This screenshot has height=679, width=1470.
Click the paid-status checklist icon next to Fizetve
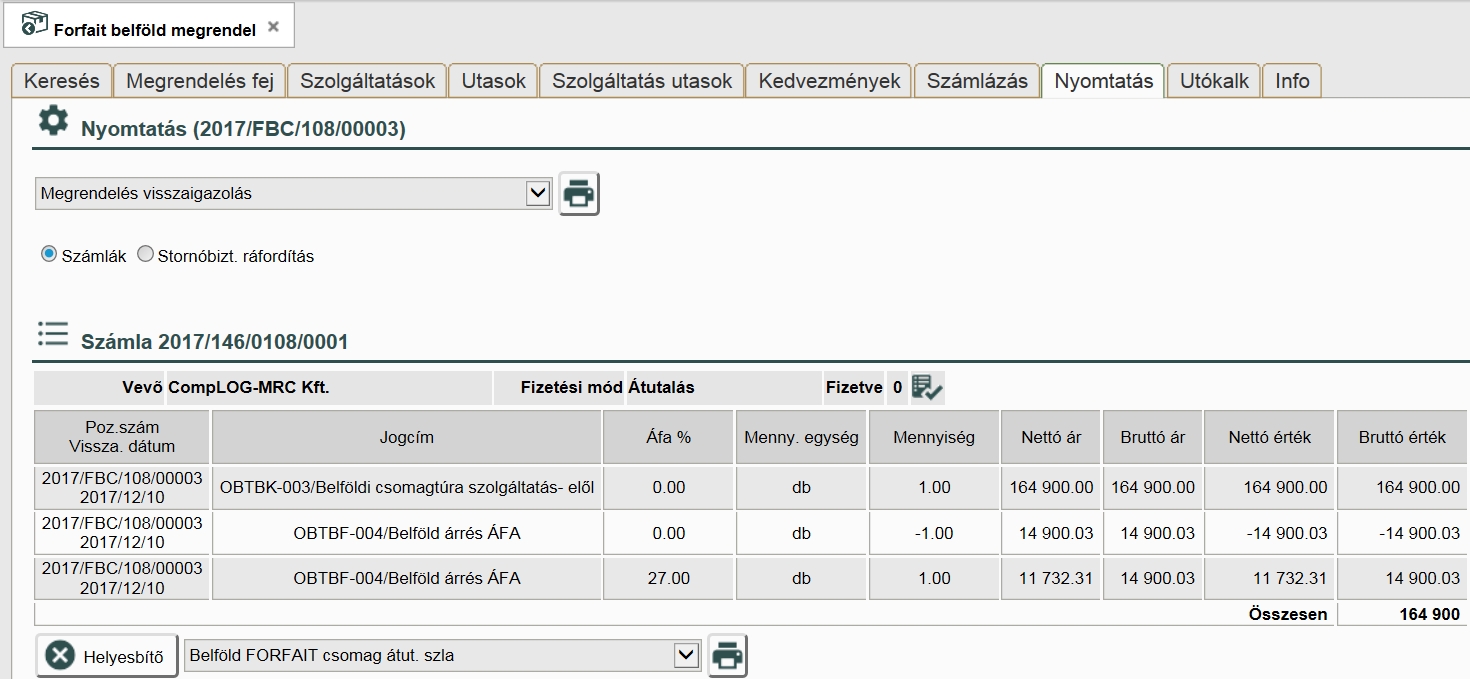click(x=927, y=388)
